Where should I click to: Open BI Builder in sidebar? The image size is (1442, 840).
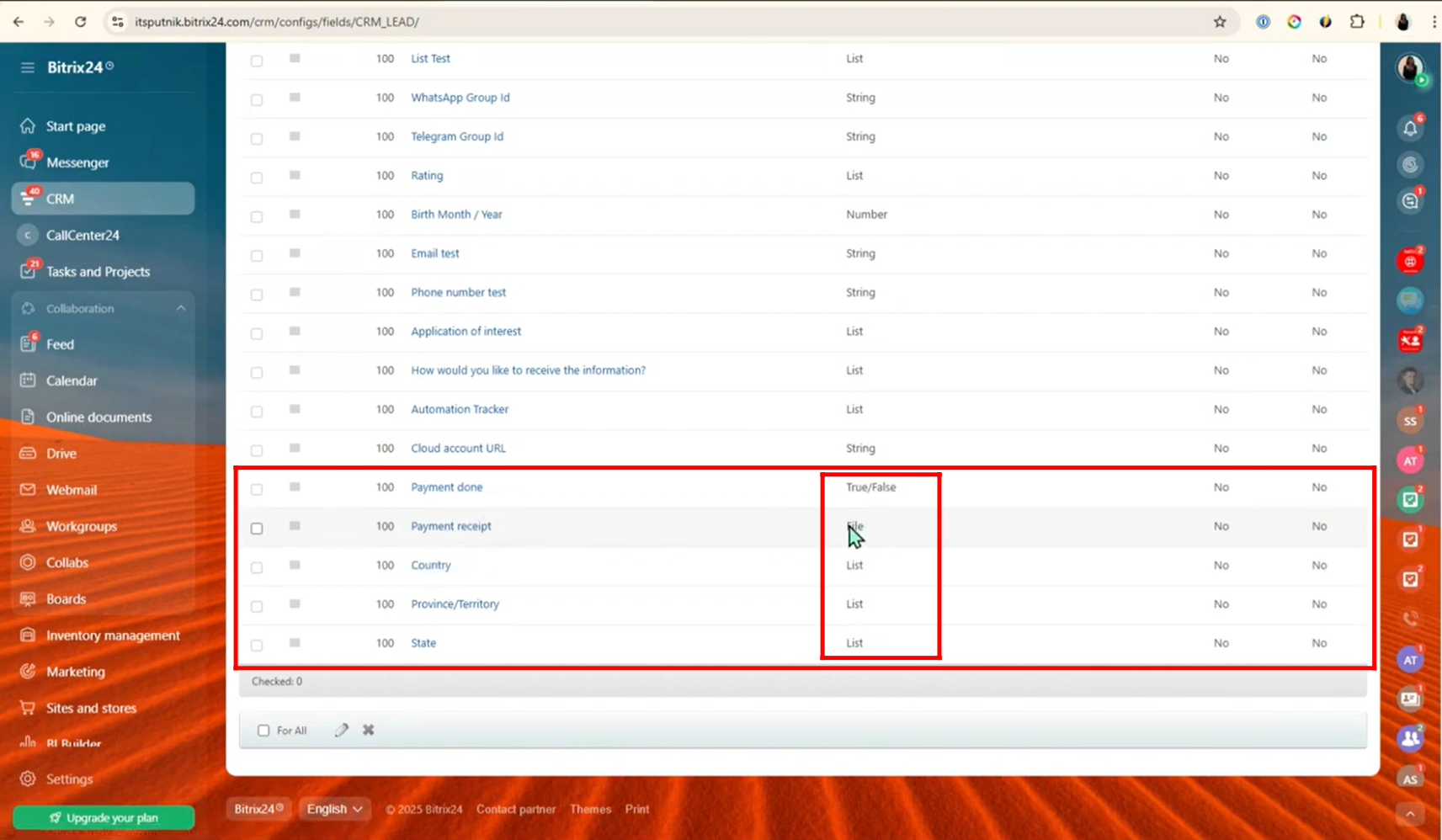(x=73, y=743)
